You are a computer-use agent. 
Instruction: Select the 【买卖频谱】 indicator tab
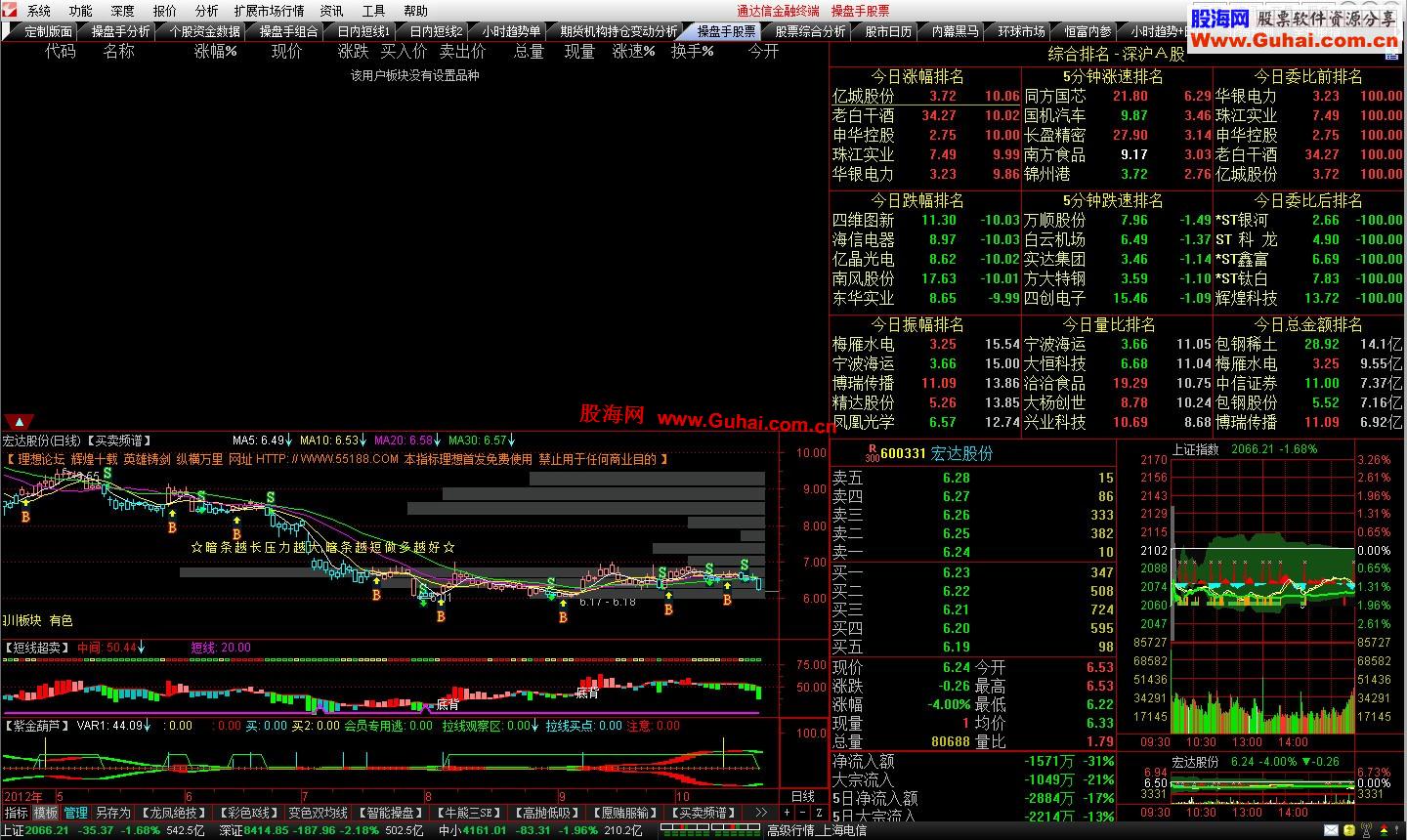click(703, 813)
